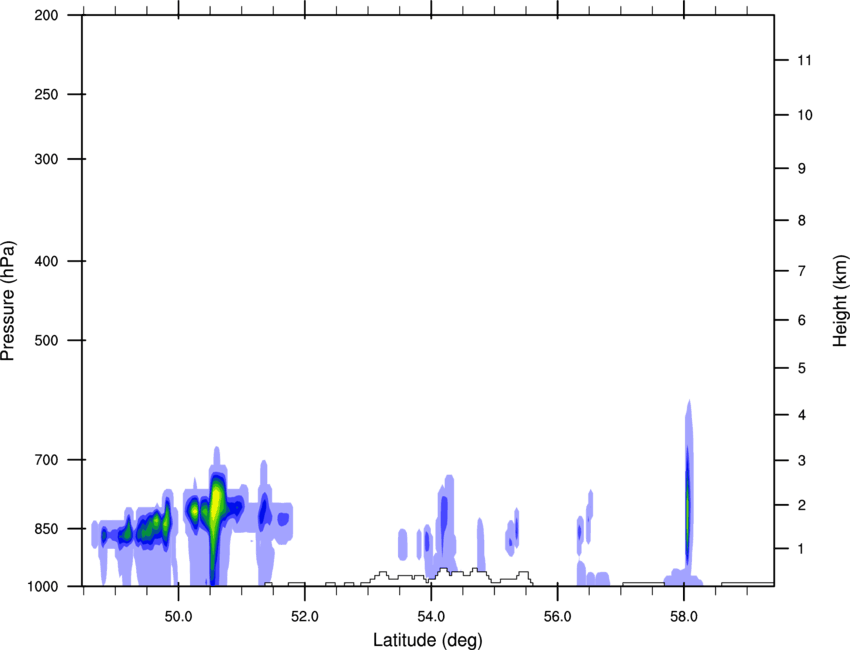Click the 2 km height label
The height and width of the screenshot is (650, 850).
pos(802,505)
